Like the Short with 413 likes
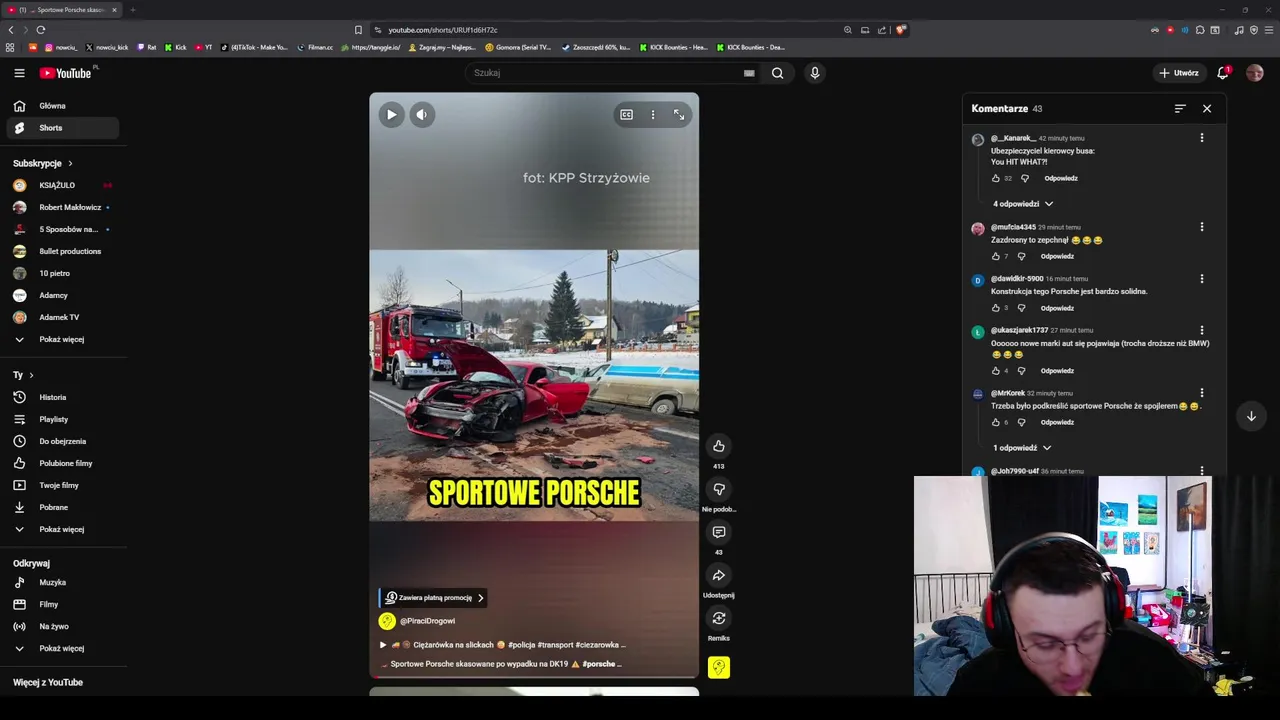The width and height of the screenshot is (1280, 720). click(718, 446)
